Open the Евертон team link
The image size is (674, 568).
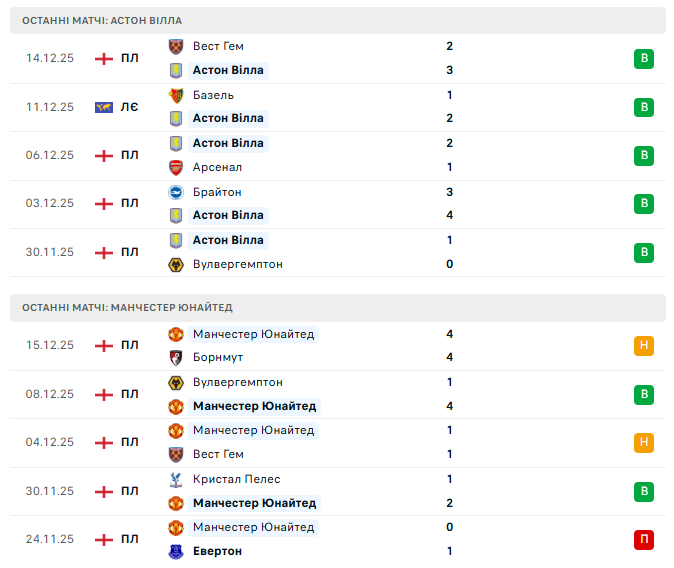(x=217, y=551)
